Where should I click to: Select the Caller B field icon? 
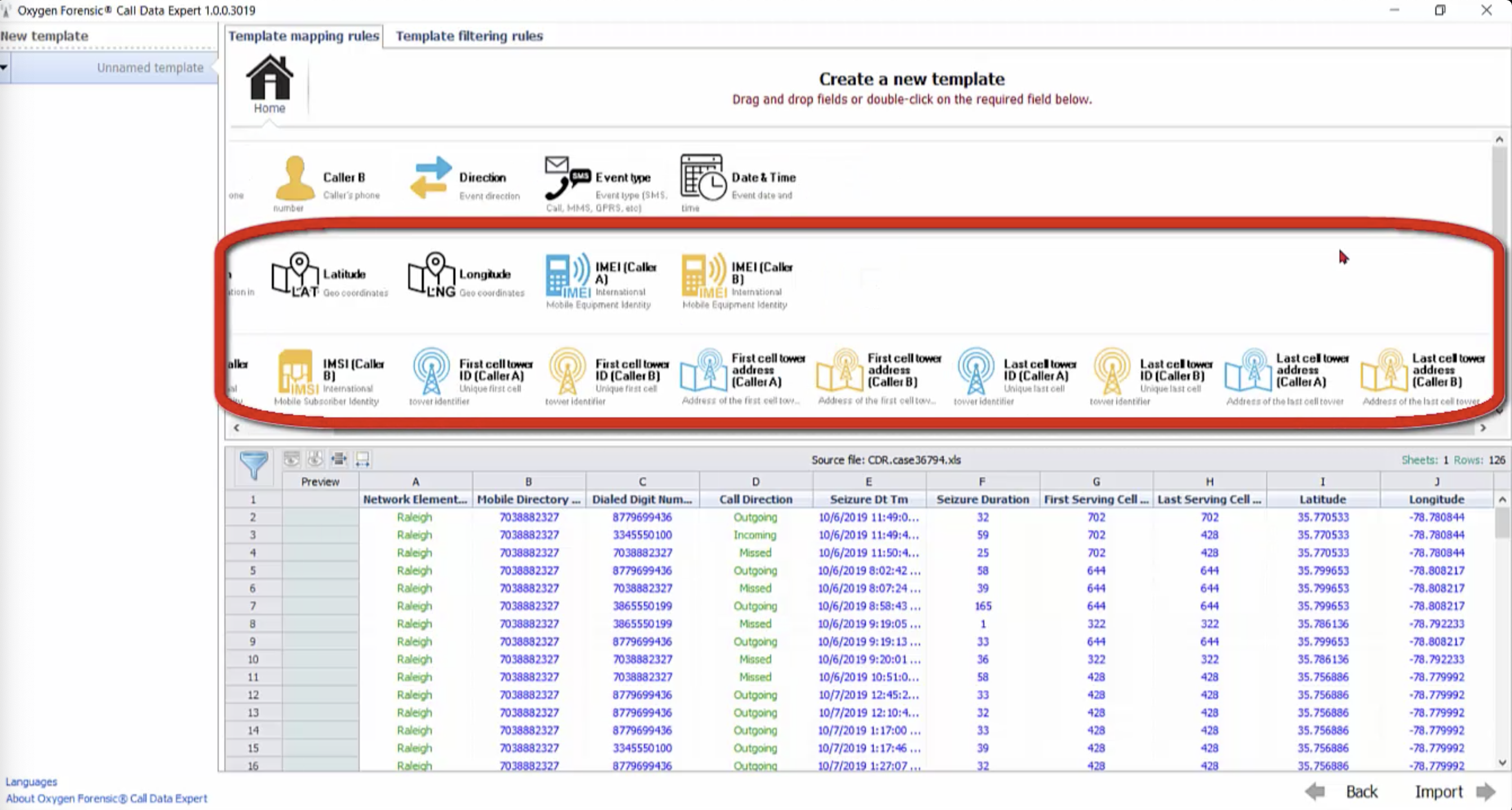295,178
